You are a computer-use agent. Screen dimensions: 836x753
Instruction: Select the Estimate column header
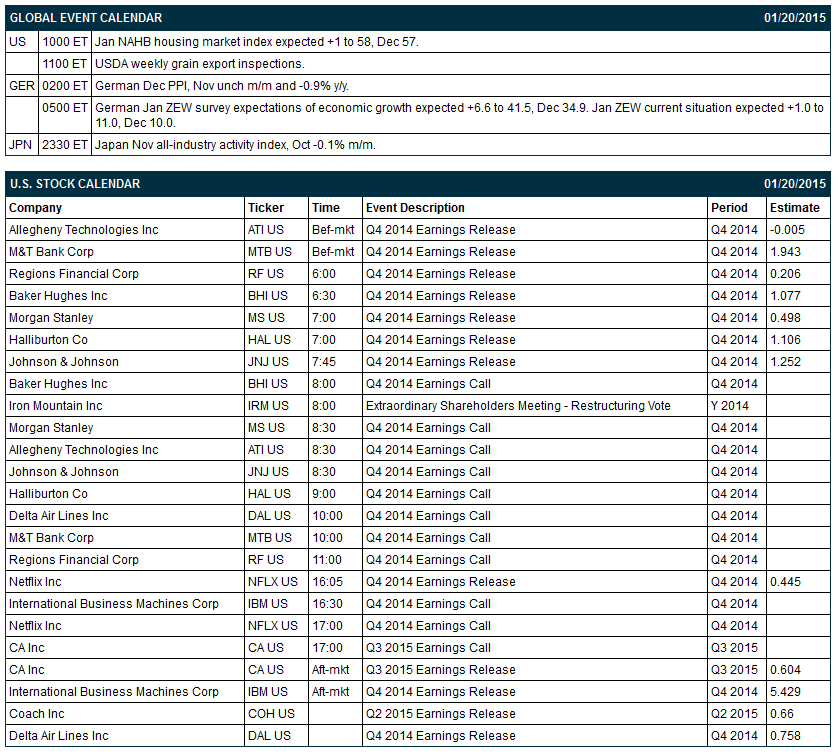tap(794, 208)
